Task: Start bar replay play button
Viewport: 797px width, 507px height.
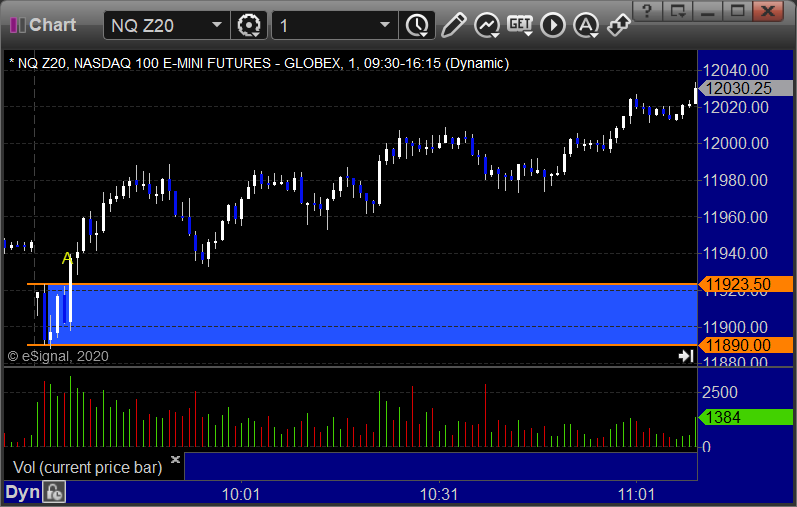Action: [553, 25]
